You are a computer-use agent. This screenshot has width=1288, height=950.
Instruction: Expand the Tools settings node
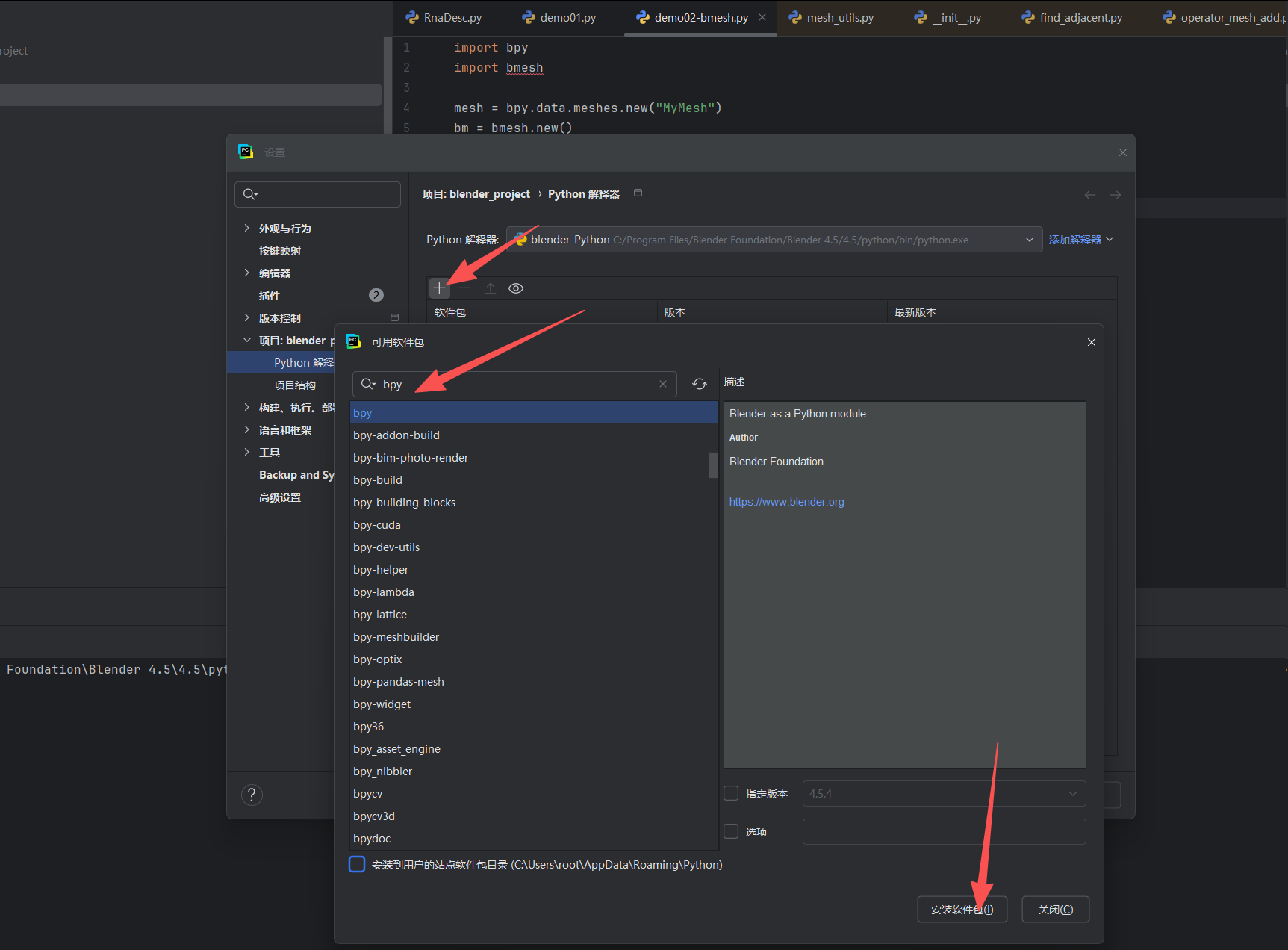(246, 452)
